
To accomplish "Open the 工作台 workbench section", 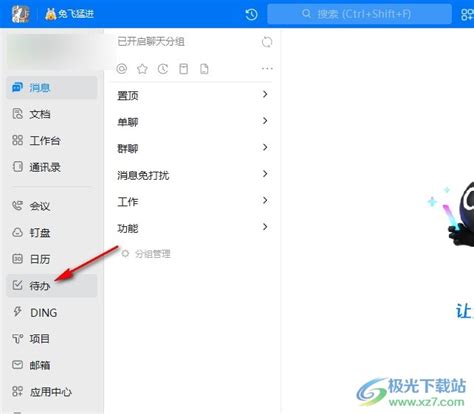I will pos(52,140).
